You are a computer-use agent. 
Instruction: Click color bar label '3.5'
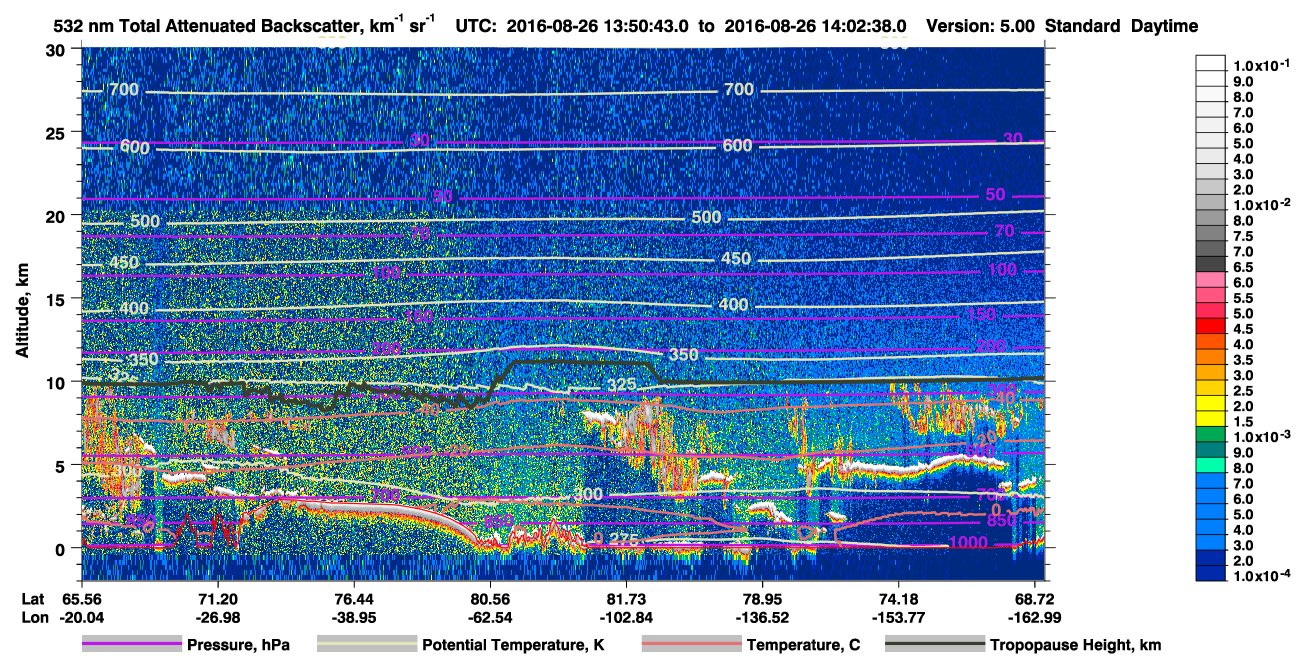click(x=1243, y=360)
